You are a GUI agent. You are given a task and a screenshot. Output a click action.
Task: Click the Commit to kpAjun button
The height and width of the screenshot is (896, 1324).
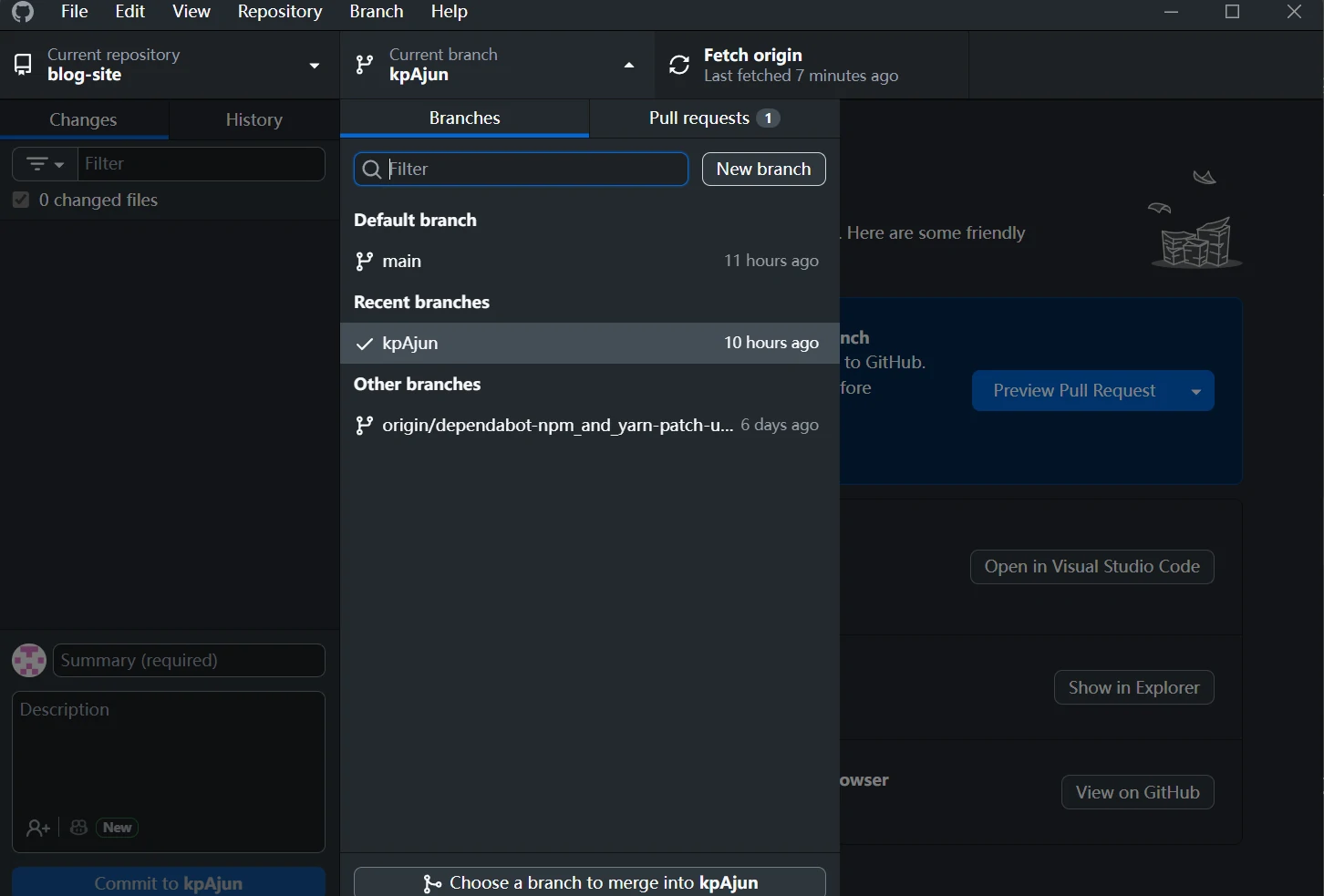[169, 882]
